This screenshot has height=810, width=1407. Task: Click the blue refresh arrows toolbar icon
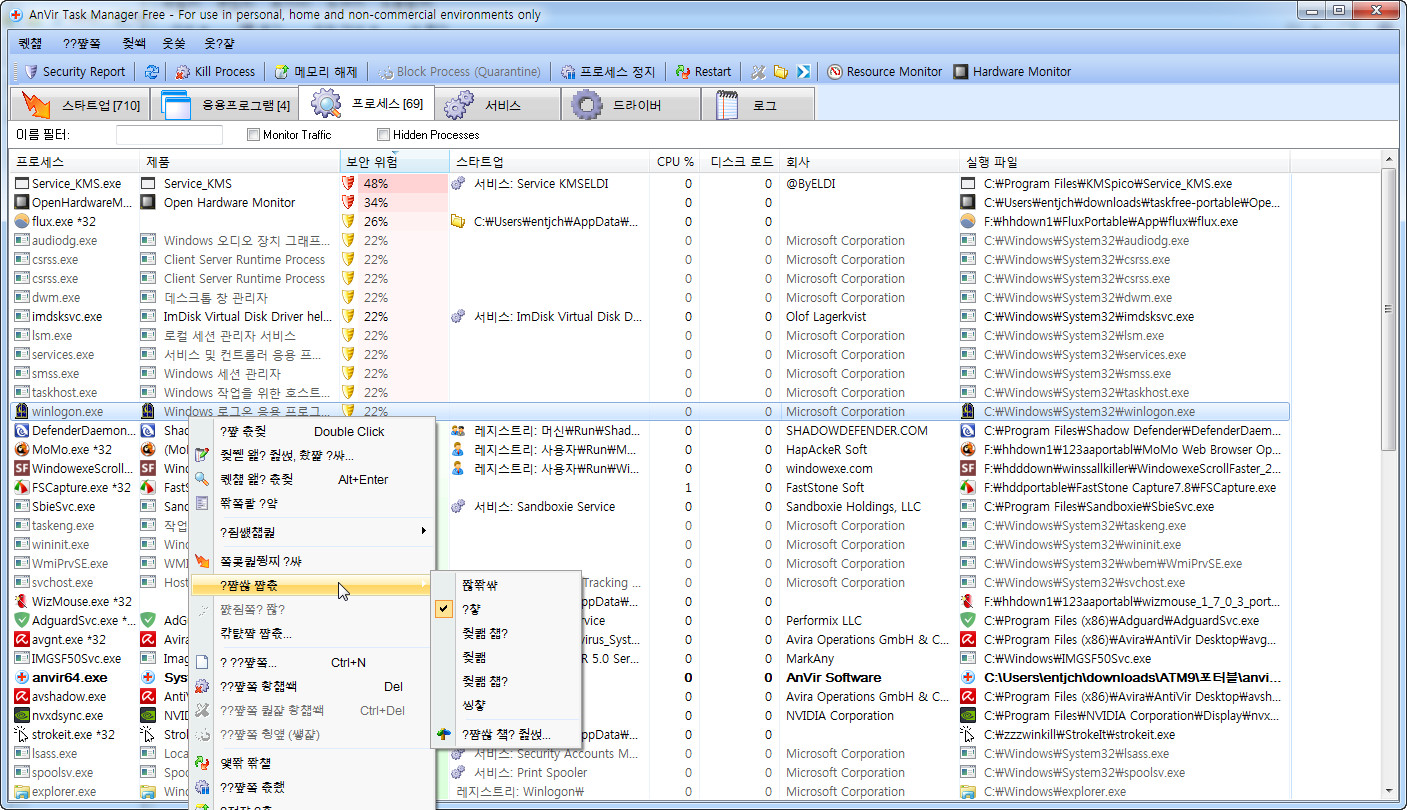coord(152,72)
